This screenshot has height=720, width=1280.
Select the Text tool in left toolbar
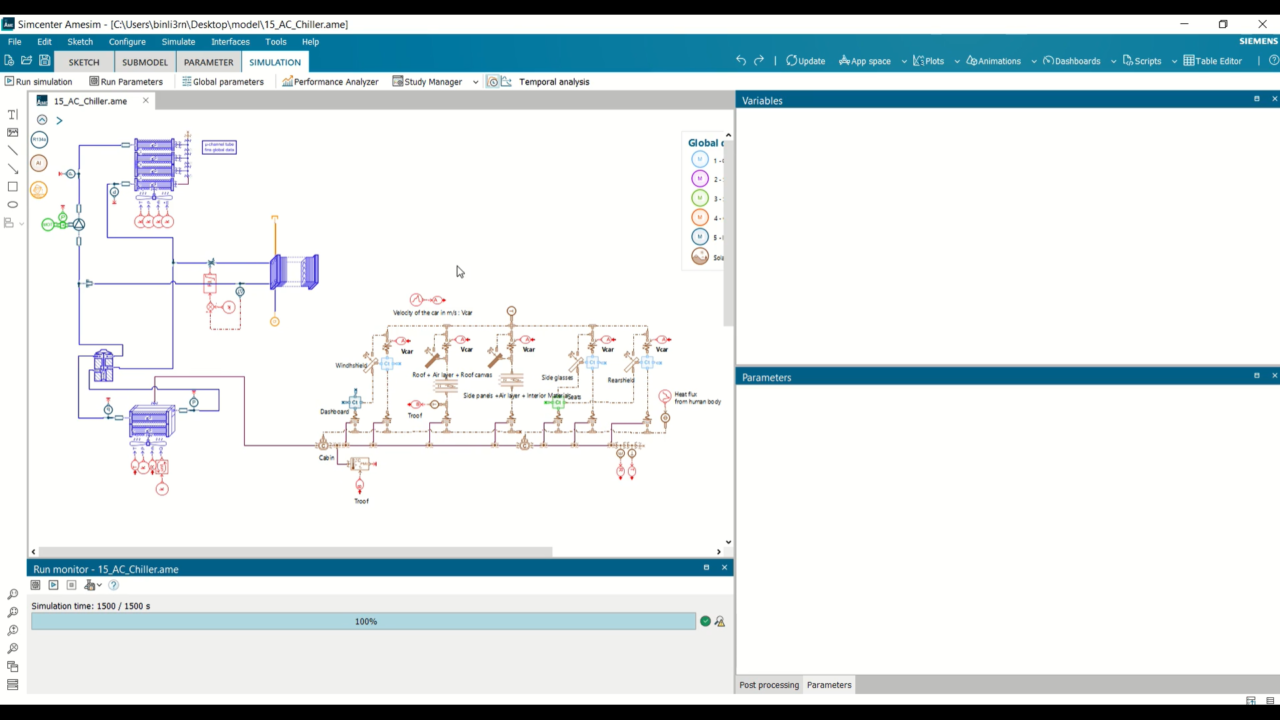pyautogui.click(x=13, y=115)
